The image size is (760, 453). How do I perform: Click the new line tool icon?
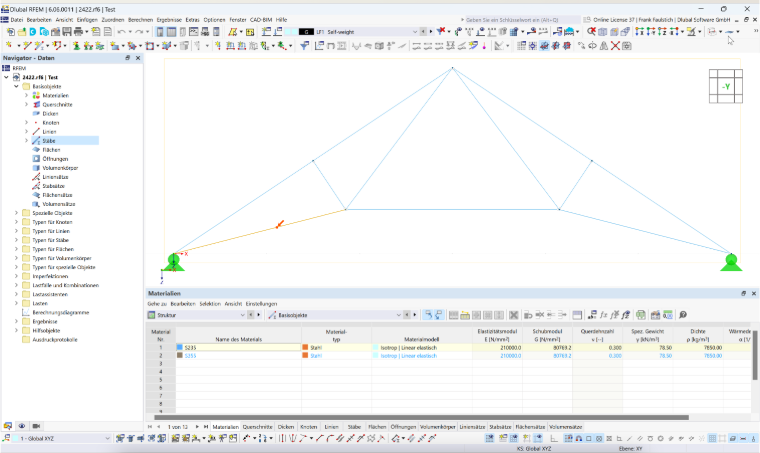27,46
